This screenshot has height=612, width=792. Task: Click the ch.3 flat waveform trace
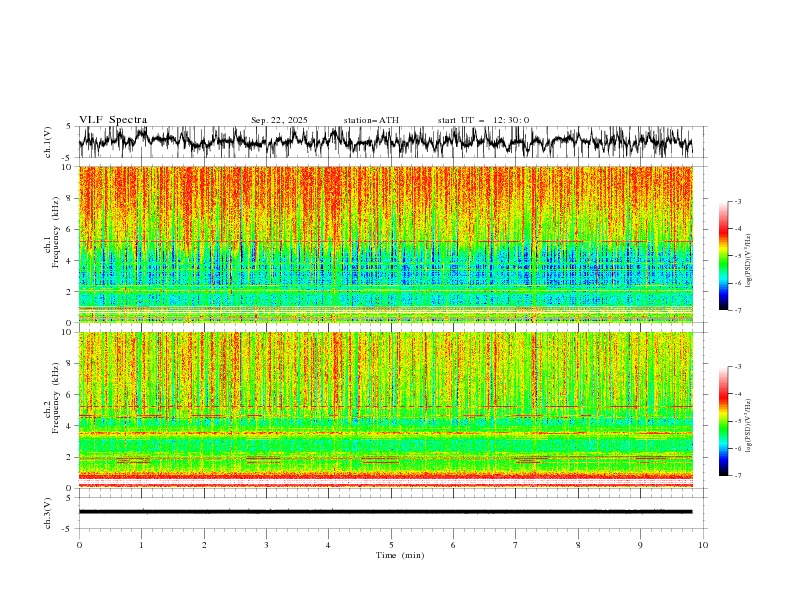click(386, 512)
